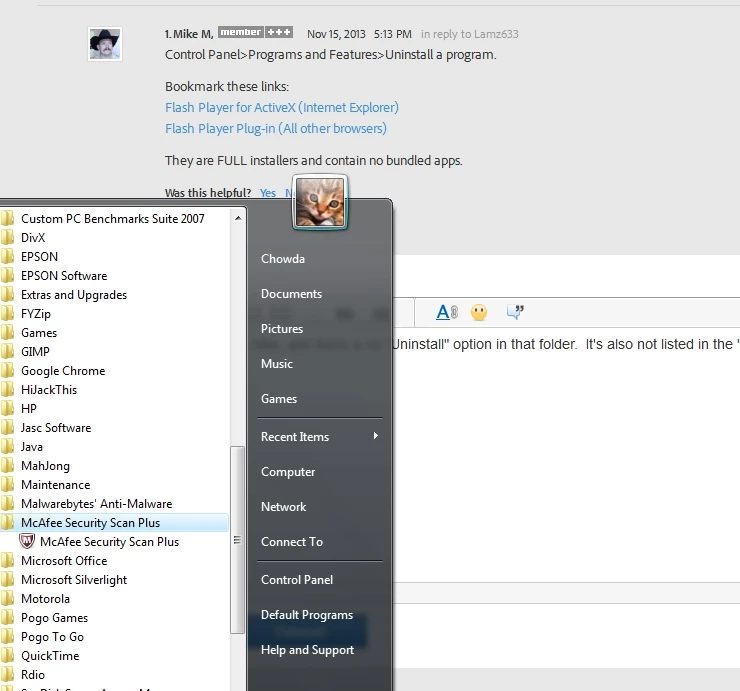Insert an emoticon with the smiley icon
This screenshot has width=740, height=691.
tap(479, 312)
